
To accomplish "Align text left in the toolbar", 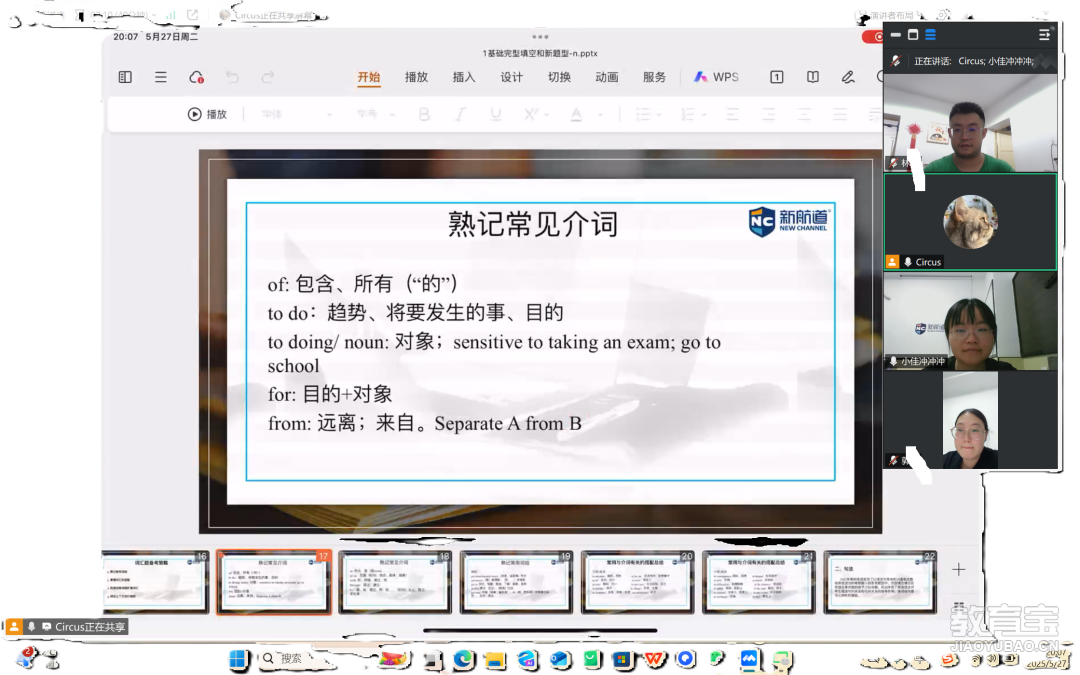I will (x=732, y=114).
